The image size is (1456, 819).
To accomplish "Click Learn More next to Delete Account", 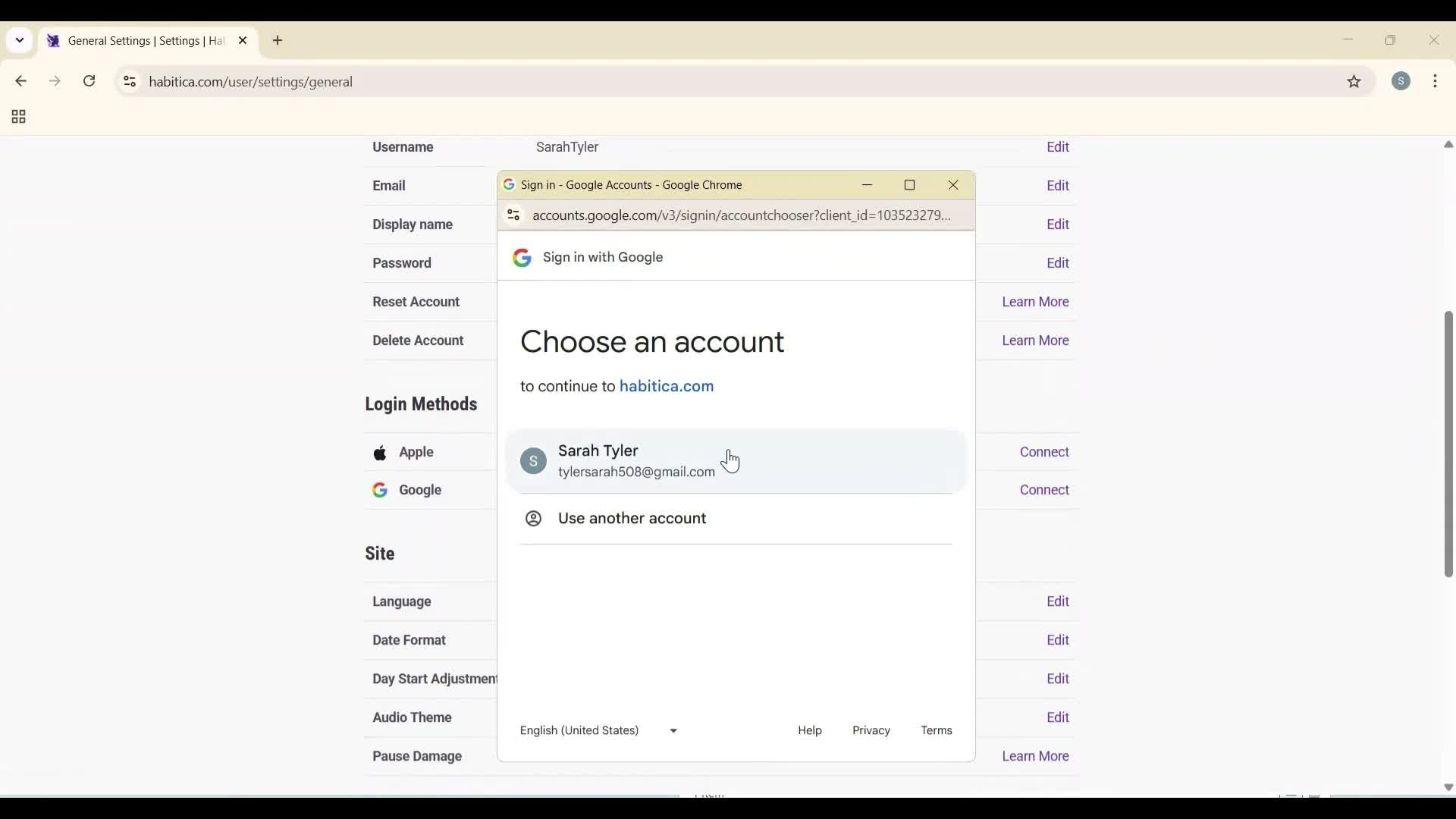I will [x=1034, y=340].
